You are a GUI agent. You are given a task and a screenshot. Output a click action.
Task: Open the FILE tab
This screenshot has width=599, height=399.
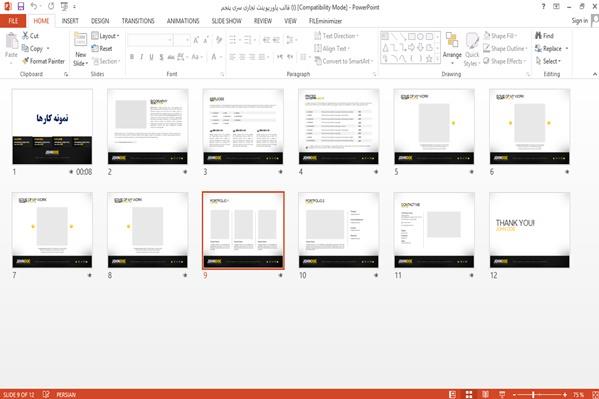click(13, 21)
